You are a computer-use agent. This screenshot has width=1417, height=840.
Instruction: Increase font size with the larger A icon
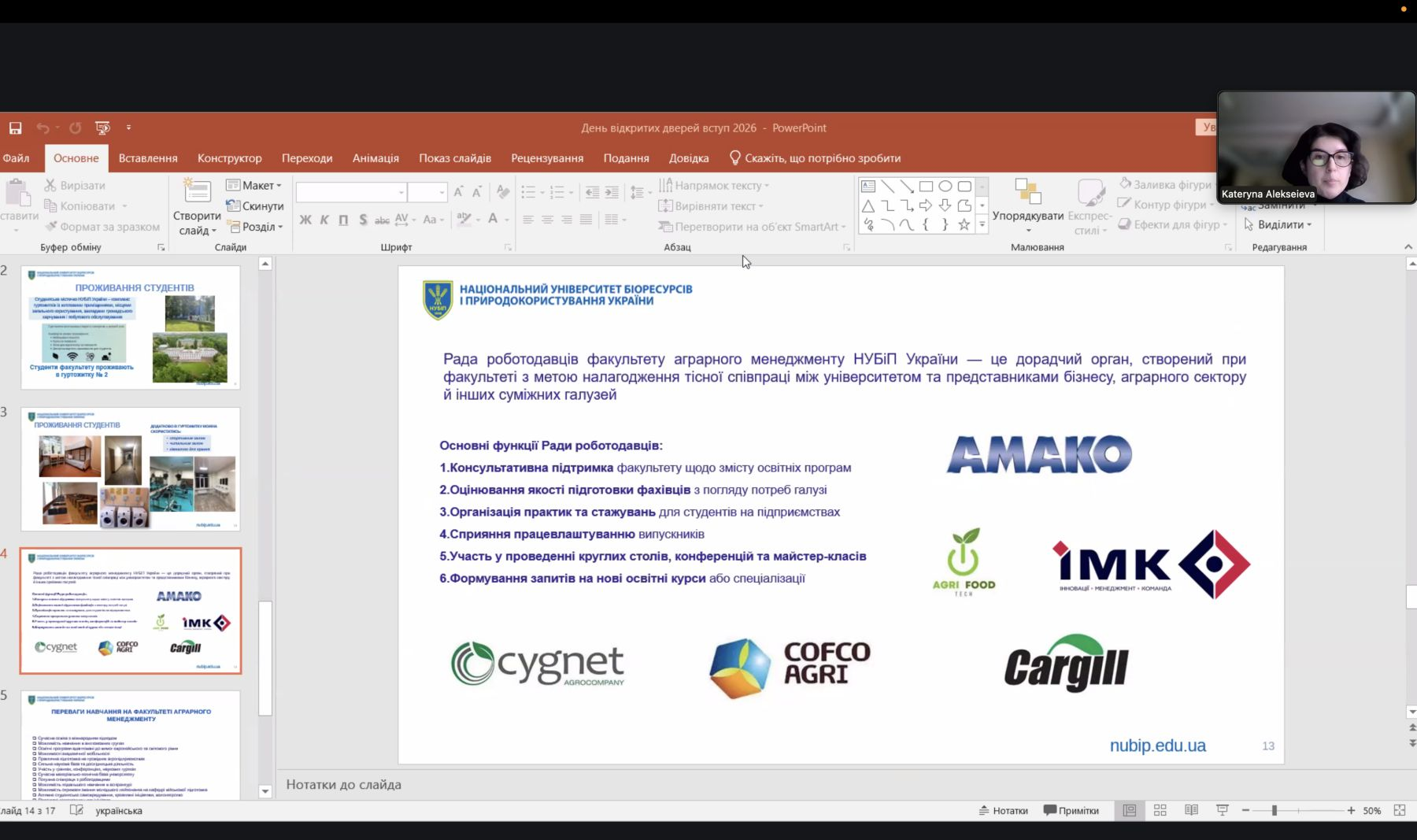click(x=459, y=192)
